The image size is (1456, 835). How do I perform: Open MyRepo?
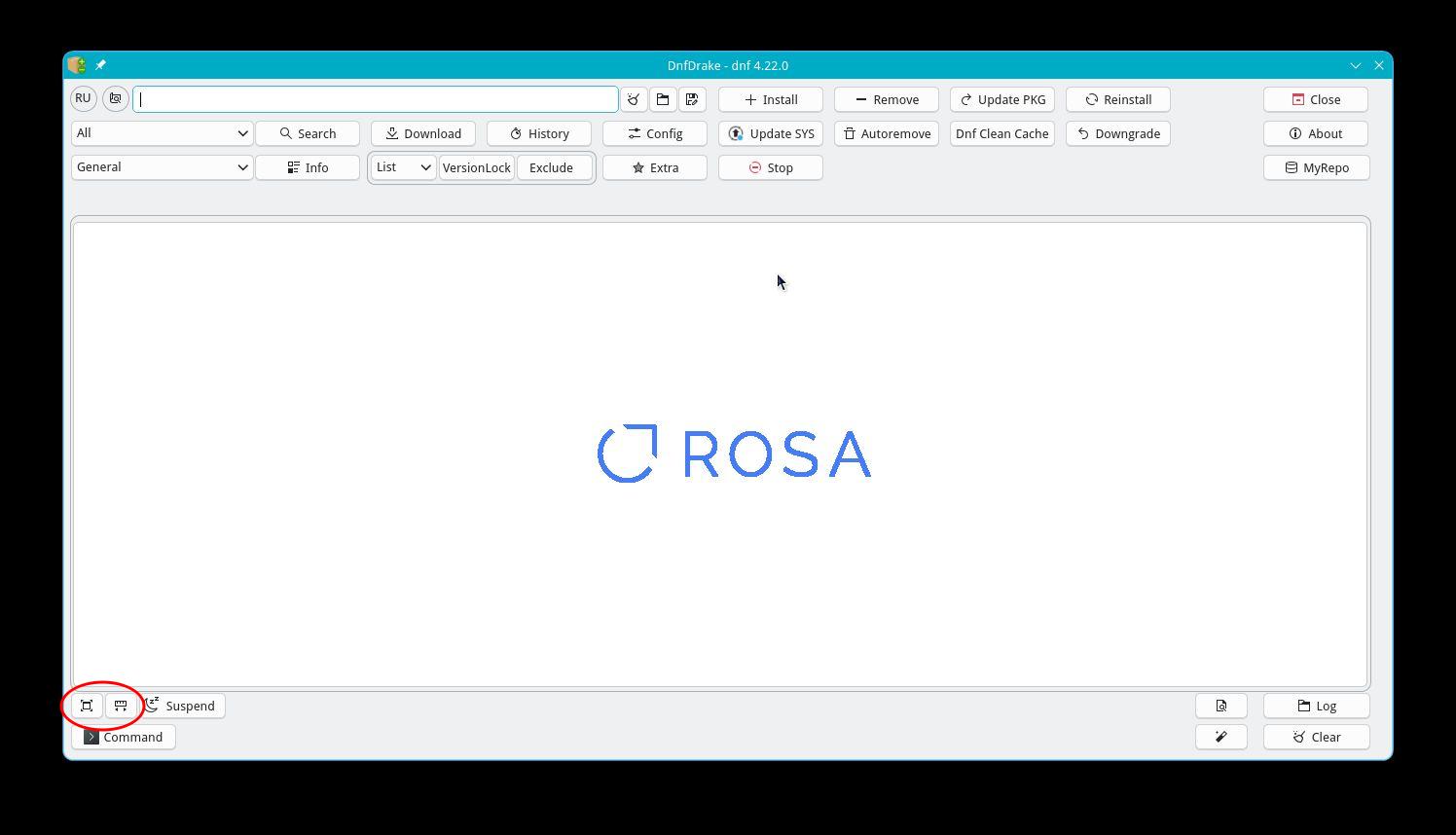pos(1316,167)
